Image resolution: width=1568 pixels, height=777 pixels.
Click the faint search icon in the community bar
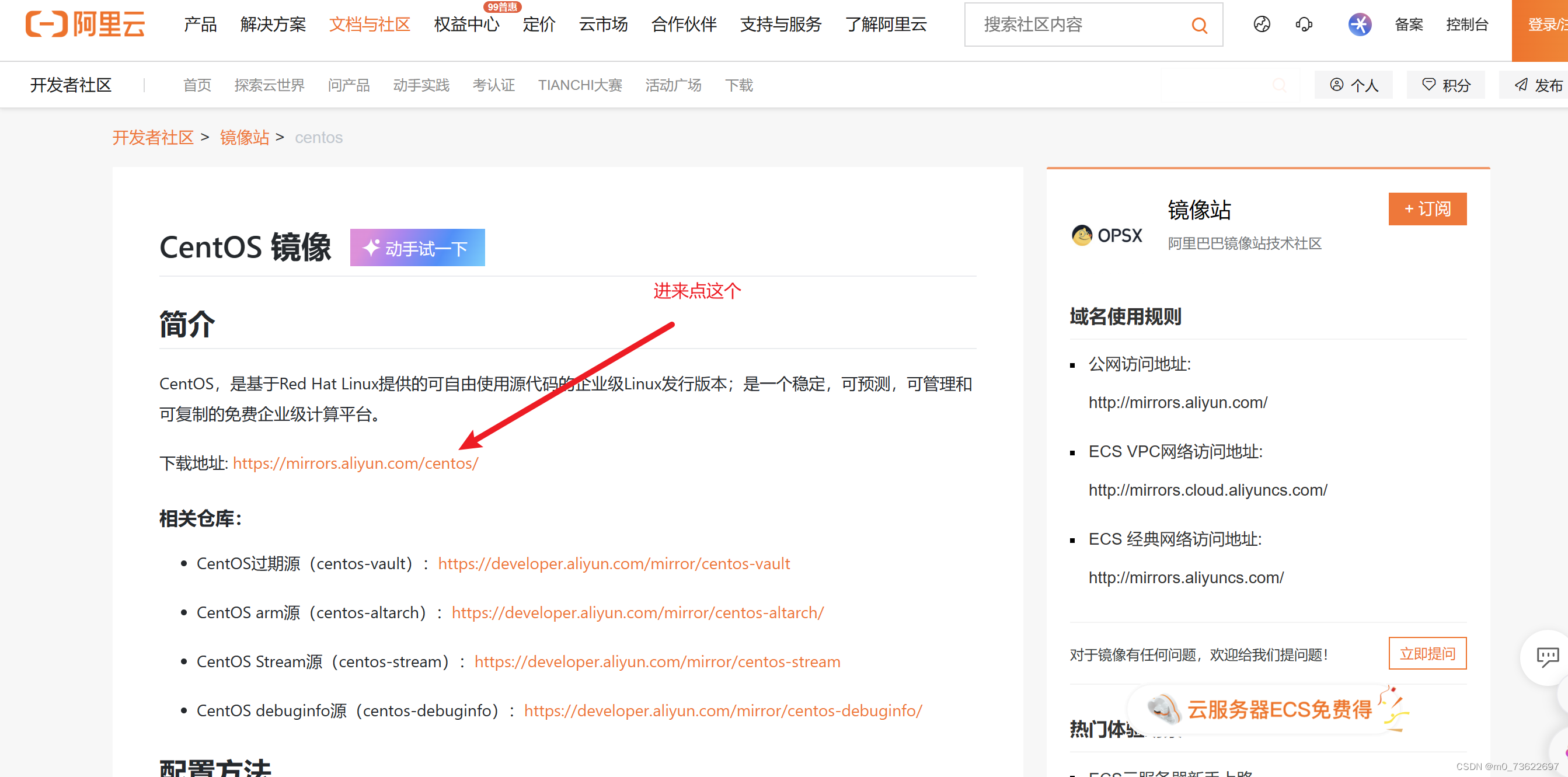coord(1280,85)
